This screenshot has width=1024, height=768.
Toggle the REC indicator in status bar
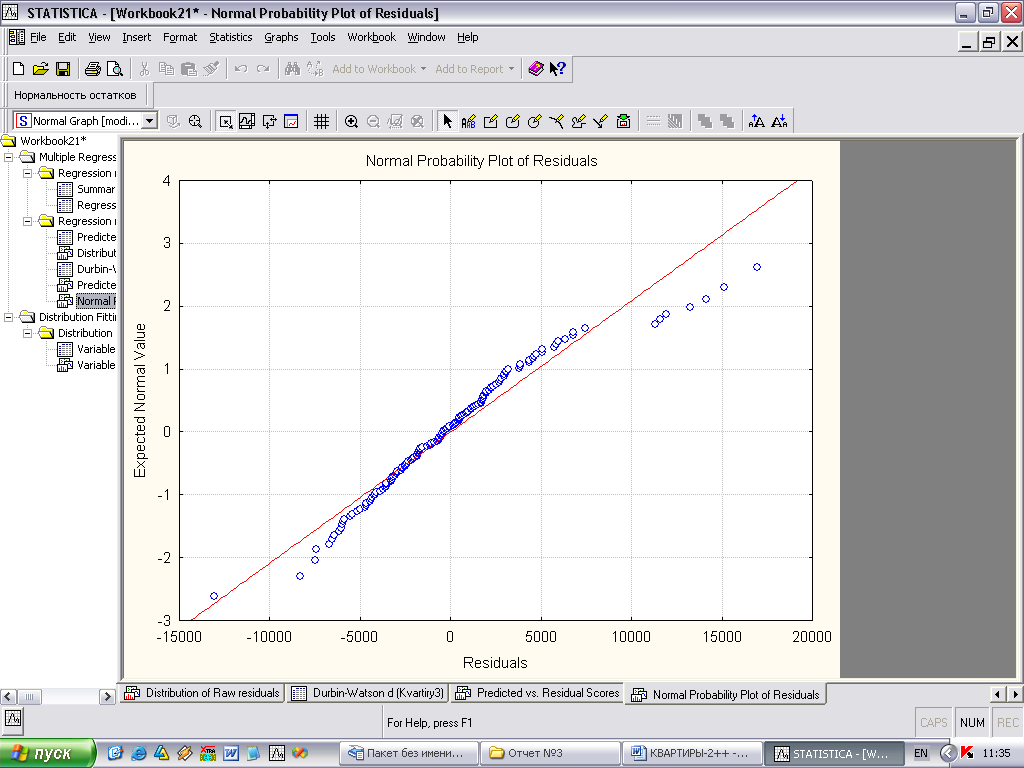coord(1007,722)
